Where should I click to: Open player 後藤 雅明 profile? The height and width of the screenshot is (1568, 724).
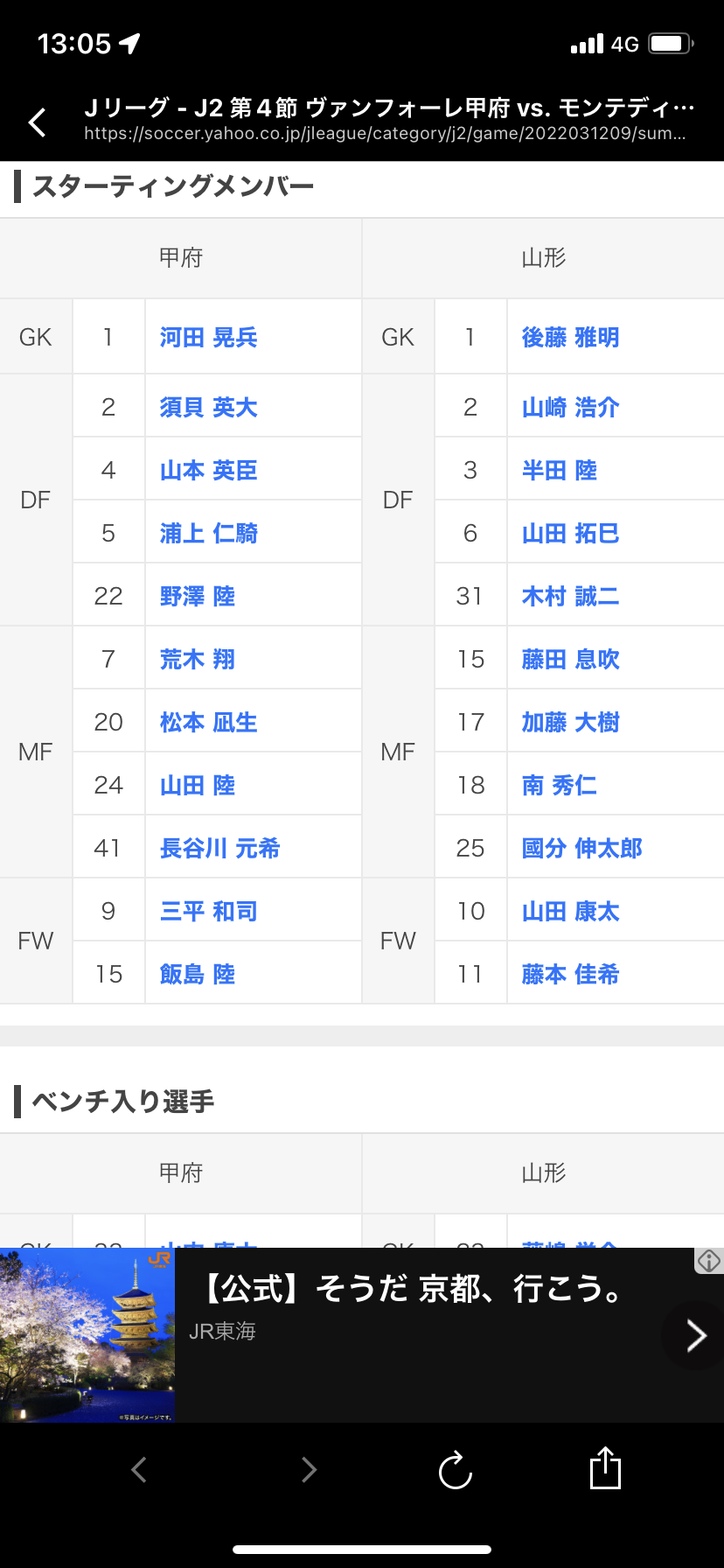click(570, 338)
